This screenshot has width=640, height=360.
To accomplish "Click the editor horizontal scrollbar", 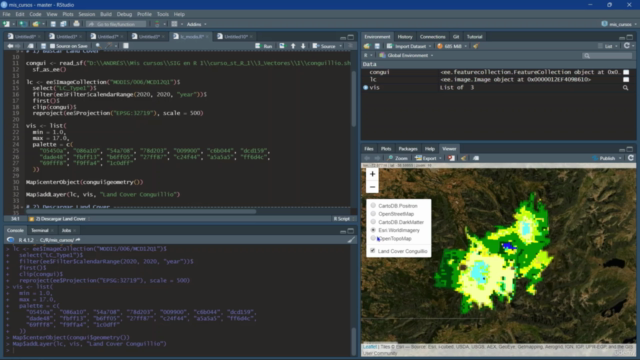I will (x=141, y=211).
